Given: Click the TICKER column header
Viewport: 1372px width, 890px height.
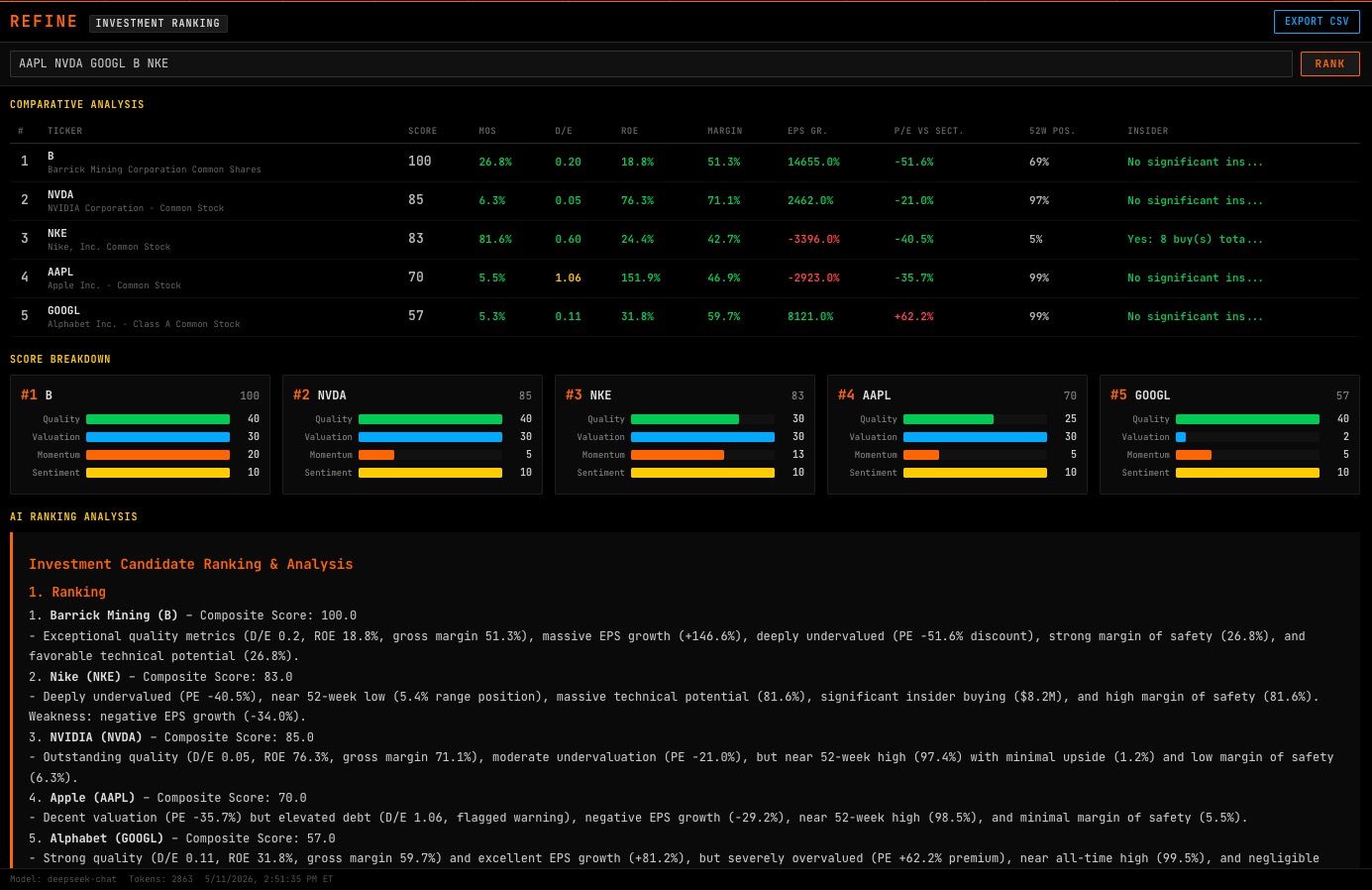Looking at the screenshot, I should 64,131.
